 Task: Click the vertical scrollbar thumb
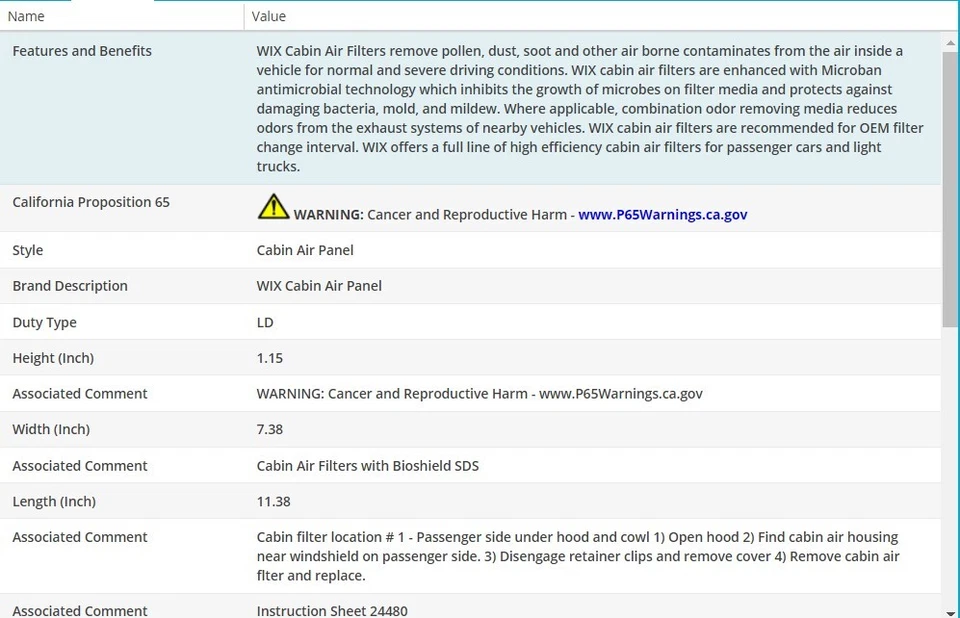tap(950, 189)
